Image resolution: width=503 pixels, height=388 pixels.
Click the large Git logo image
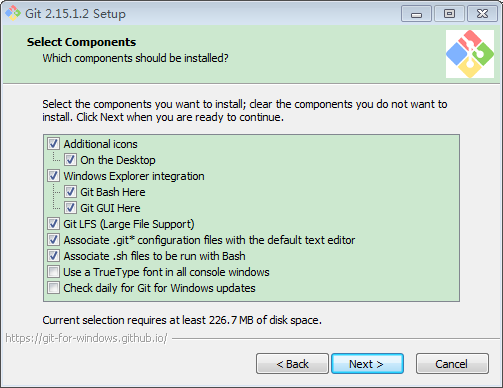click(470, 54)
